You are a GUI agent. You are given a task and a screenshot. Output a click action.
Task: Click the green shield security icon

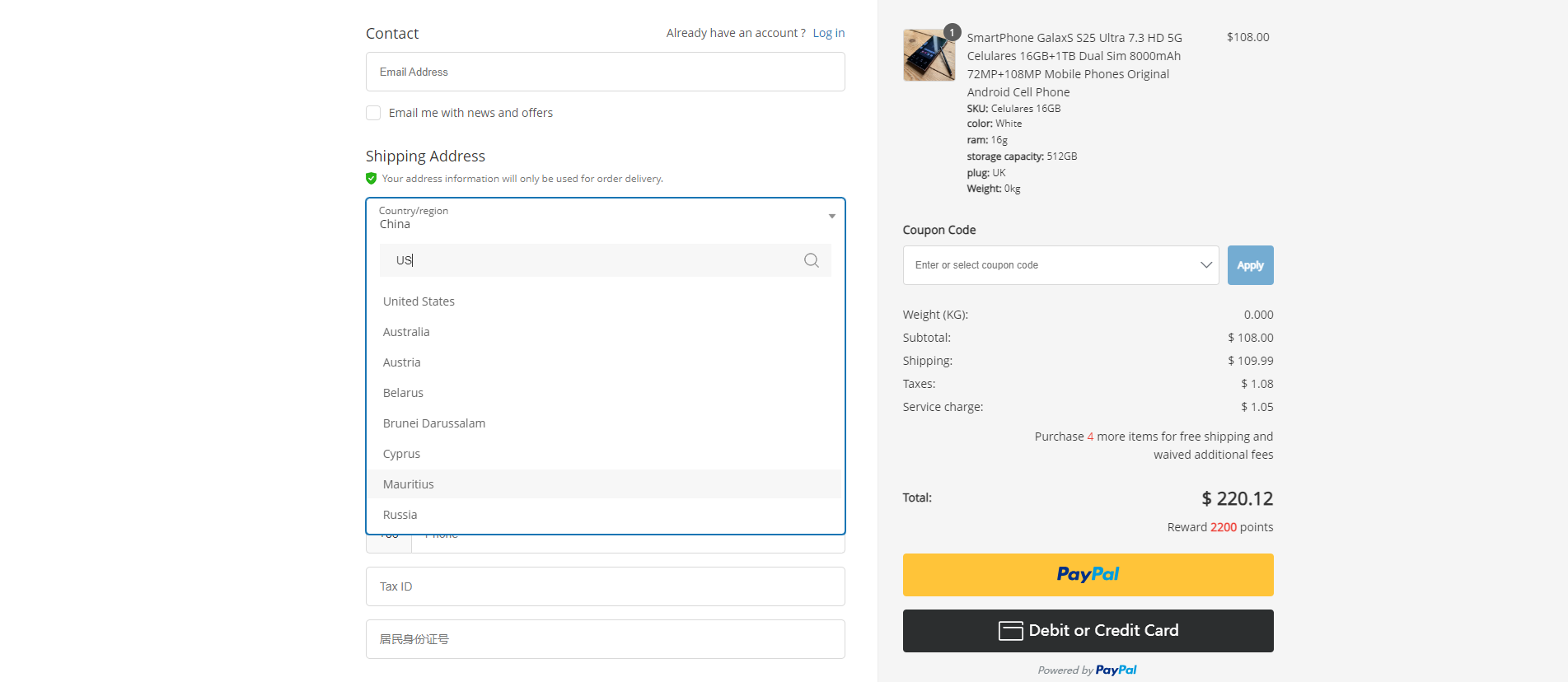tap(372, 179)
